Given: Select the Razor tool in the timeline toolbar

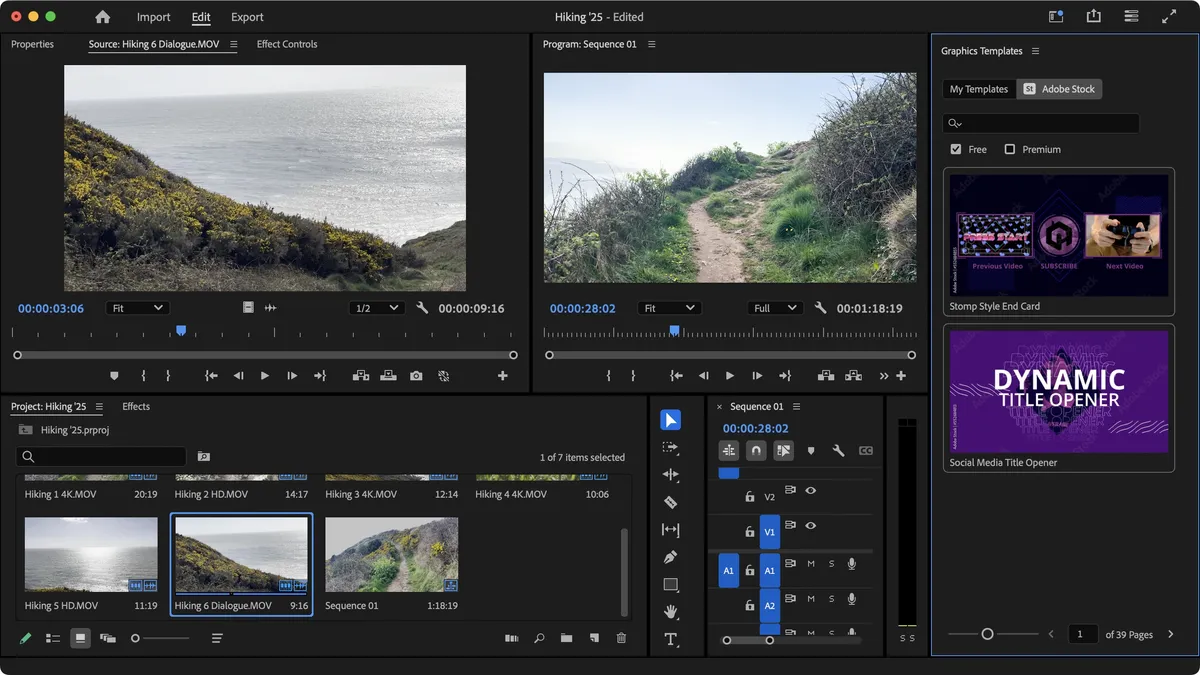Looking at the screenshot, I should tap(670, 501).
